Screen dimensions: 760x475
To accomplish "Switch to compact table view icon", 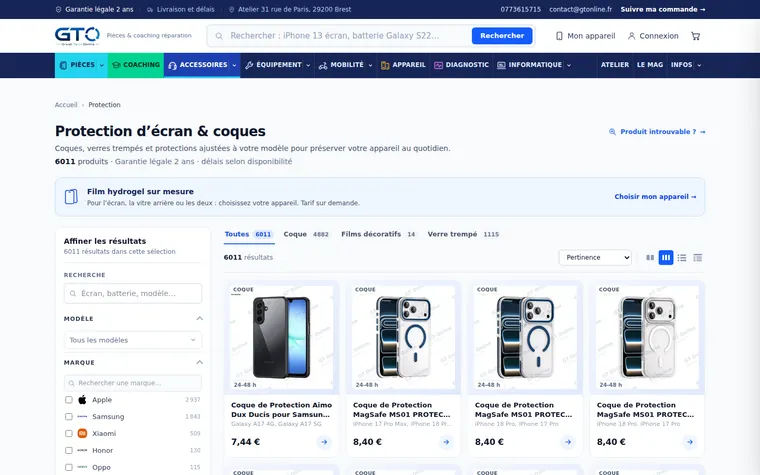I will [x=697, y=258].
